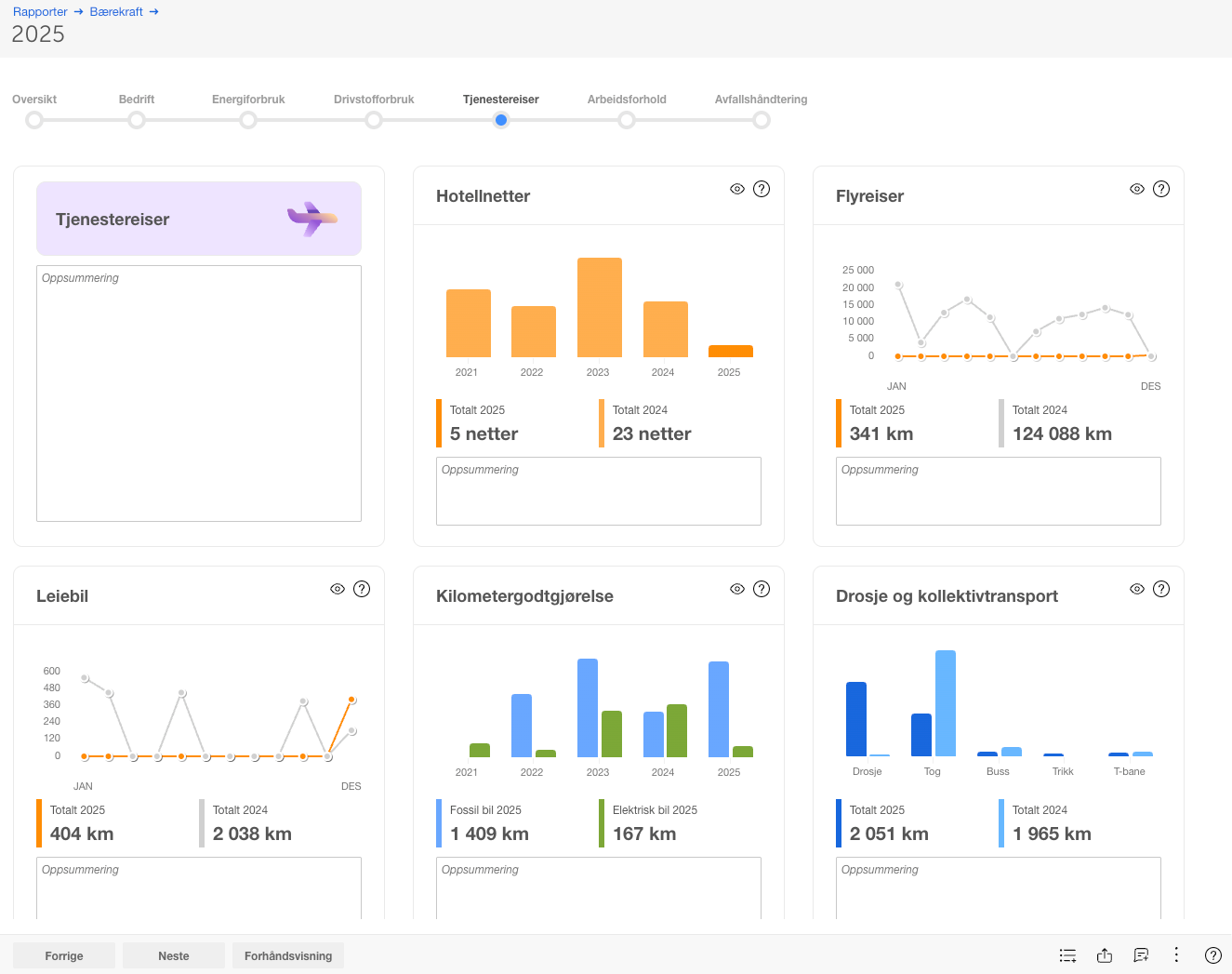Toggle visibility of Hotellnetter card
Viewport: 1232px width, 974px height.
pyautogui.click(x=737, y=189)
